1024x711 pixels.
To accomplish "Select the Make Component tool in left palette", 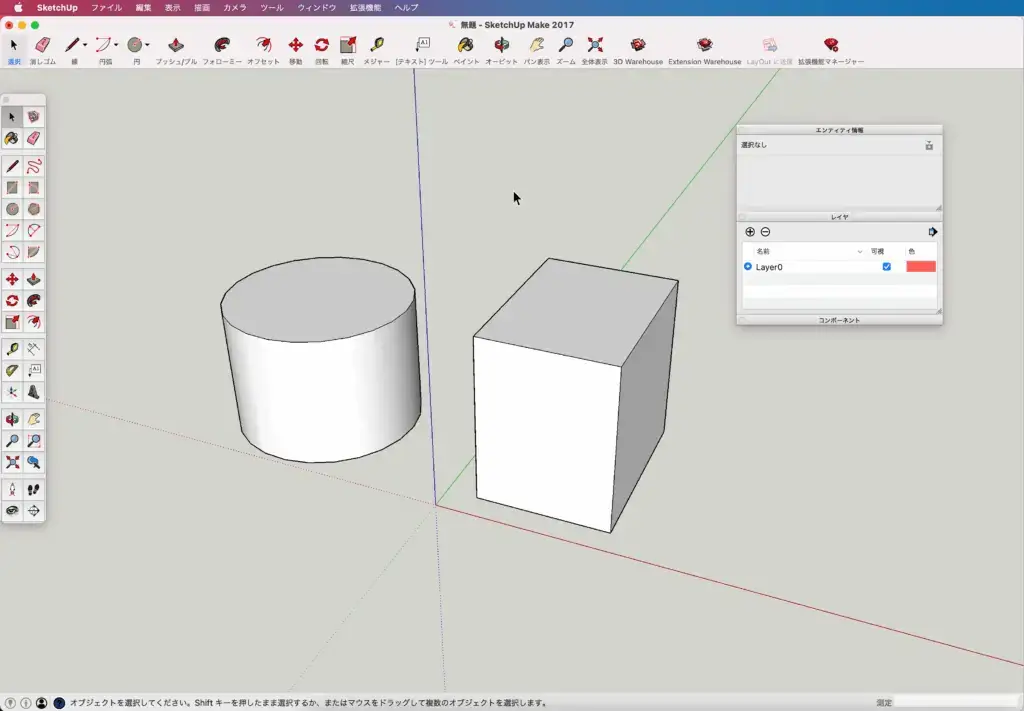I will tap(33, 117).
